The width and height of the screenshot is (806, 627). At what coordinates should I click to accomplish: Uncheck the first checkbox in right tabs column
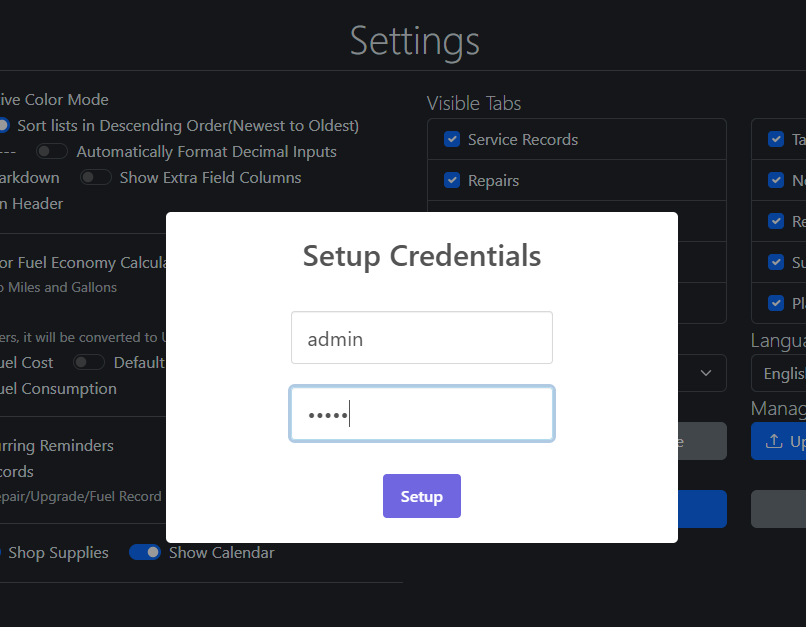coord(776,140)
